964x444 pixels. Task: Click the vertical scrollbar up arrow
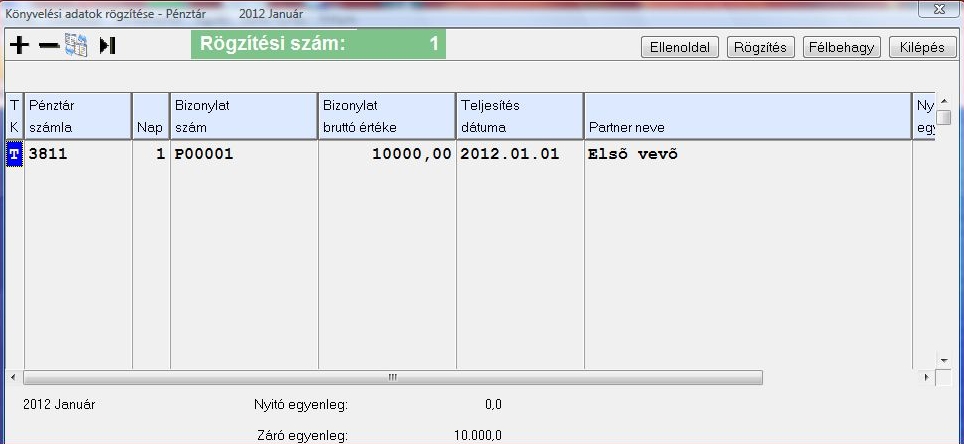point(943,100)
